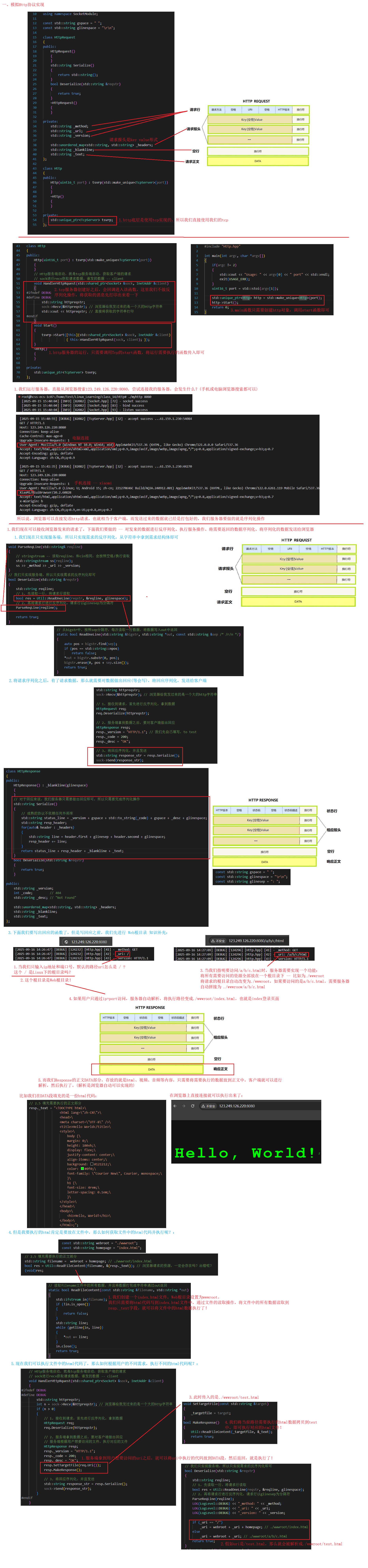Click the 'class HttpResponse' code line
This screenshot has width=368, height=1568.
(23, 771)
